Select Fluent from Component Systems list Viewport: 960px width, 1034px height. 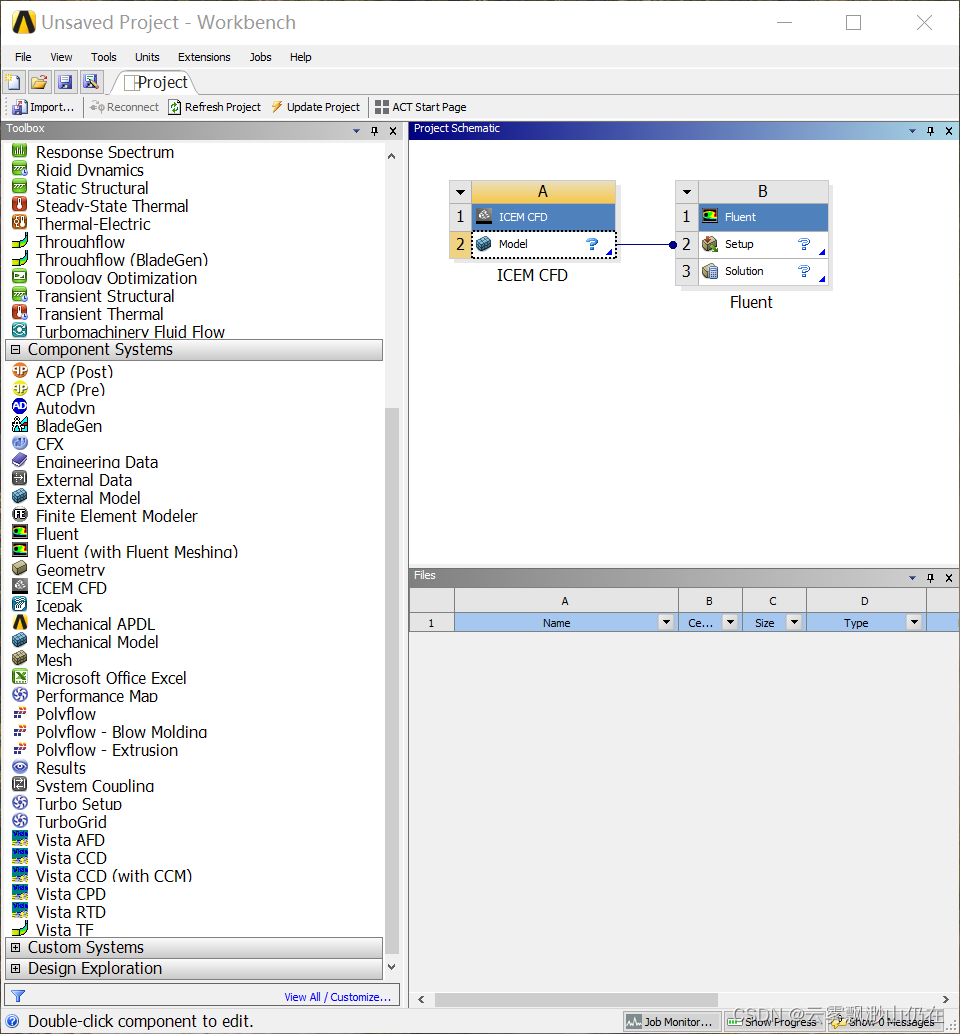tap(57, 534)
